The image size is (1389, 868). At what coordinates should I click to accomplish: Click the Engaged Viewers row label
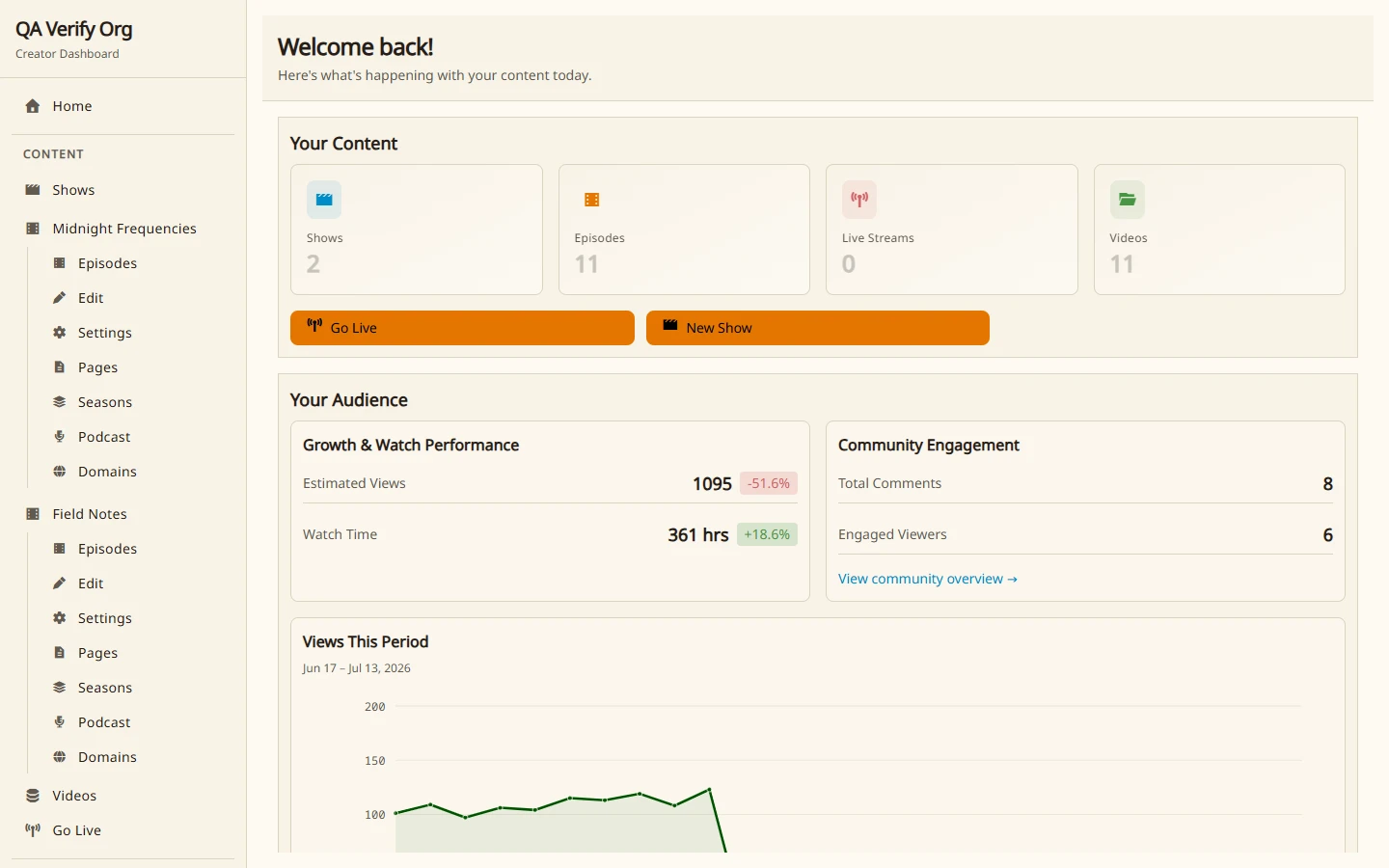(x=892, y=534)
